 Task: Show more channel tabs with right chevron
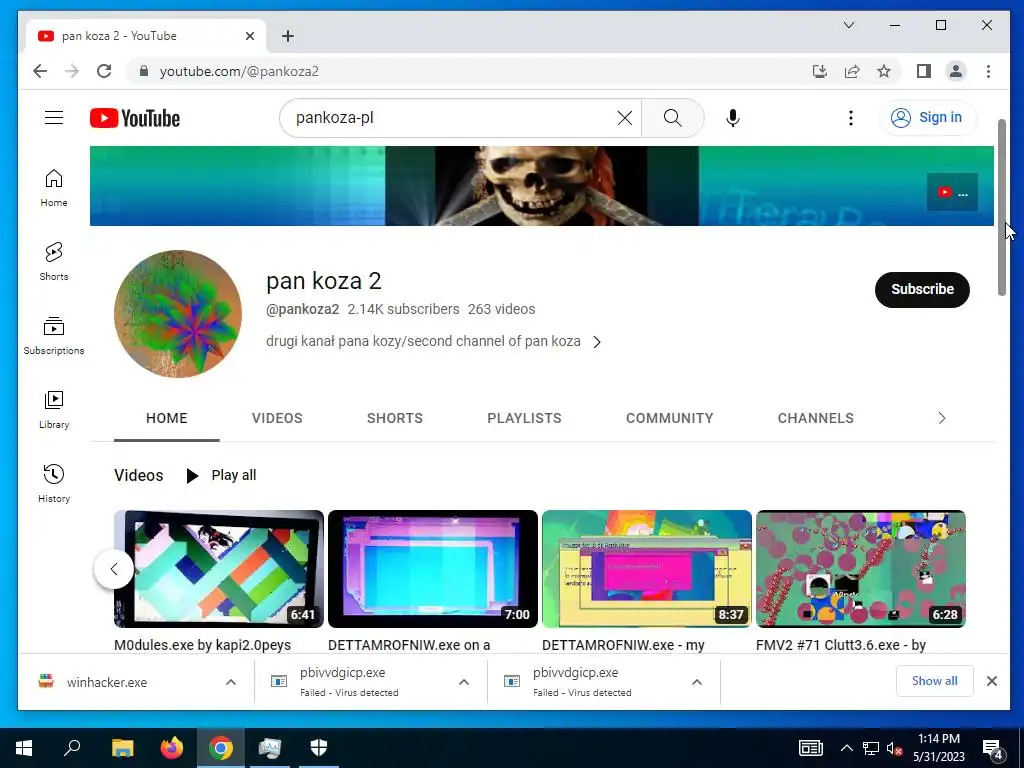tap(941, 418)
